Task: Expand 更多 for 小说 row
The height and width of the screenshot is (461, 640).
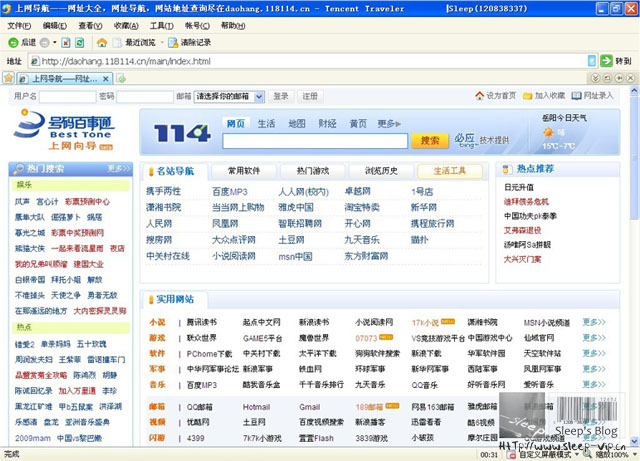Action: pos(594,322)
